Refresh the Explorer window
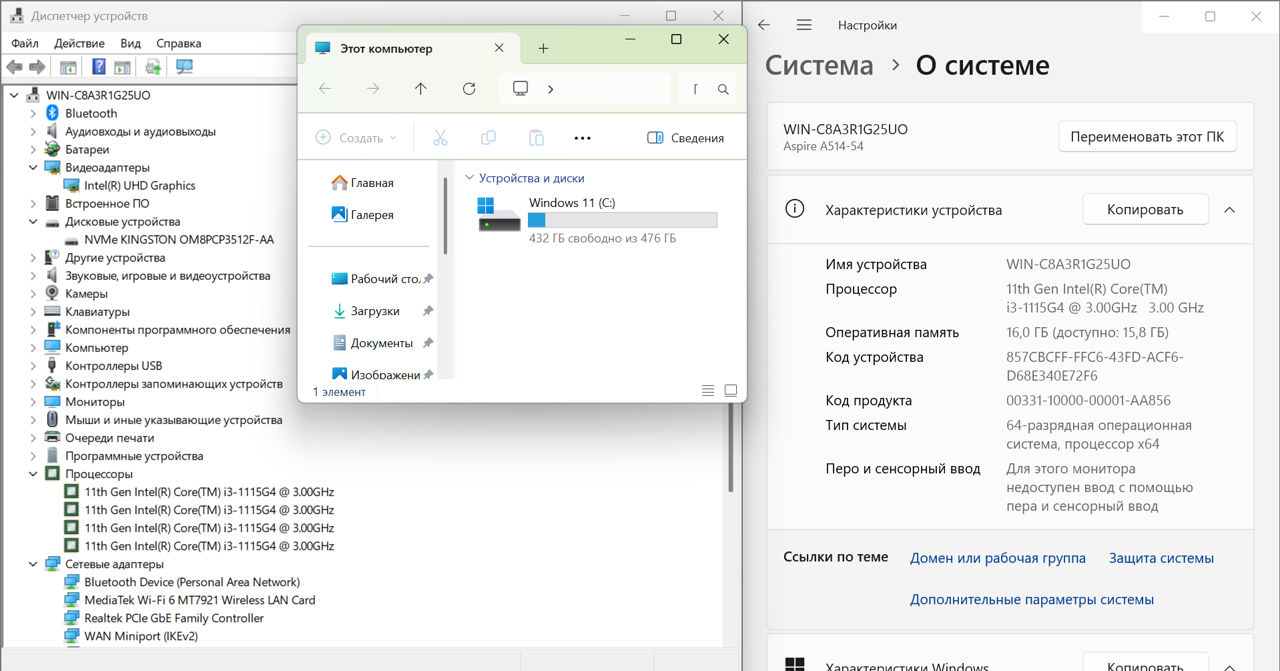The width and height of the screenshot is (1280, 671). 469,89
